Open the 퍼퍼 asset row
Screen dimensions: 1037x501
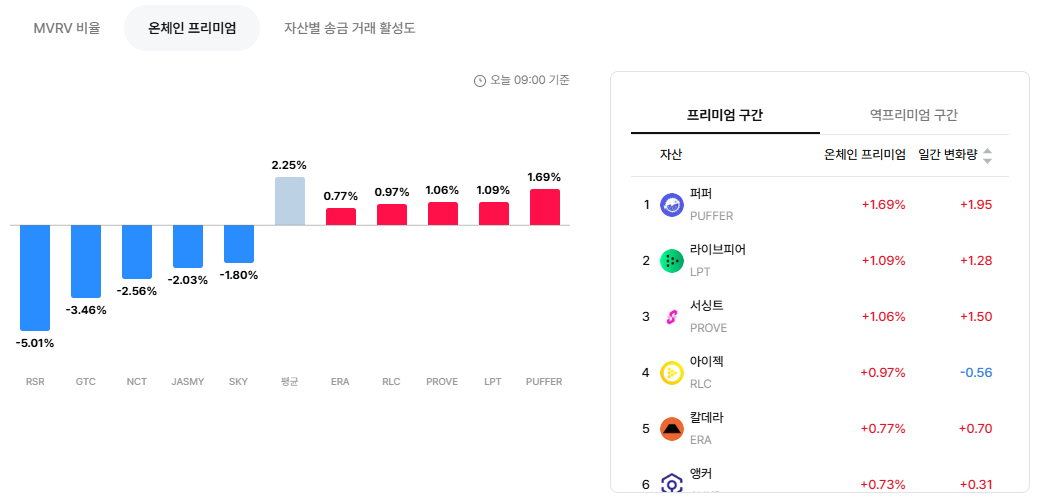point(820,205)
